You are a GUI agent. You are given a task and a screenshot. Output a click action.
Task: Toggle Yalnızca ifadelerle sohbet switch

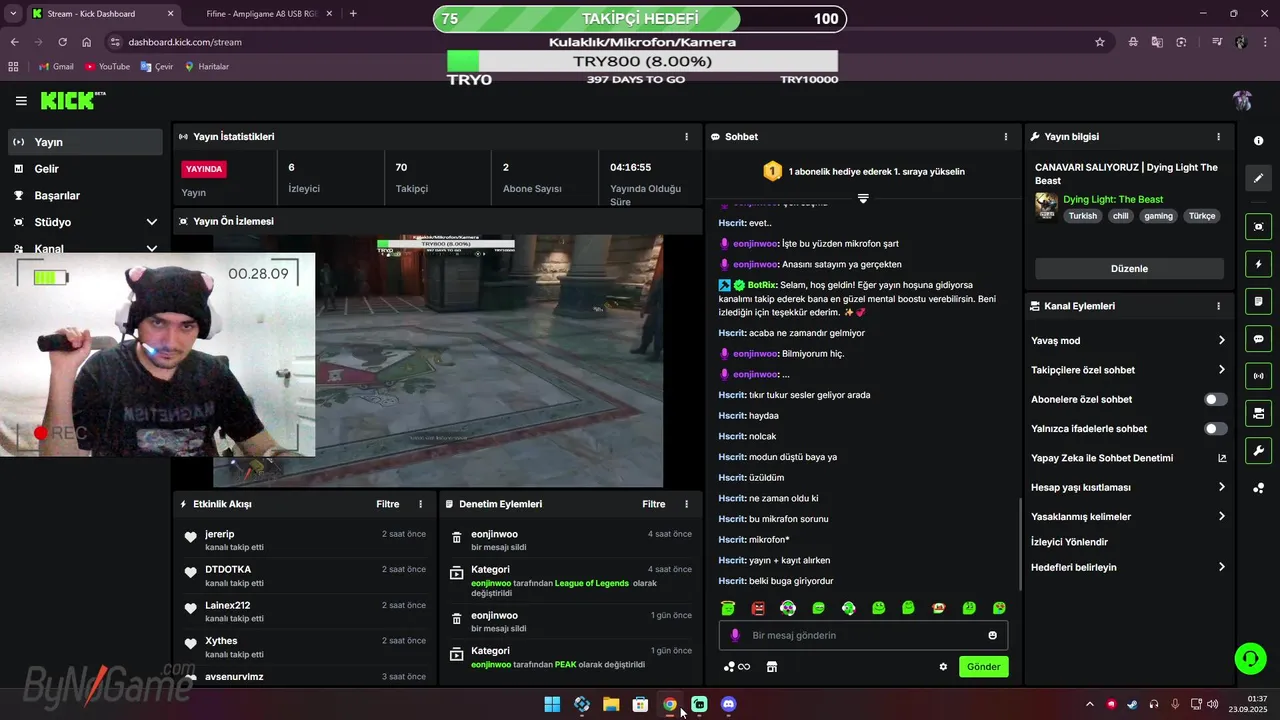click(1215, 429)
